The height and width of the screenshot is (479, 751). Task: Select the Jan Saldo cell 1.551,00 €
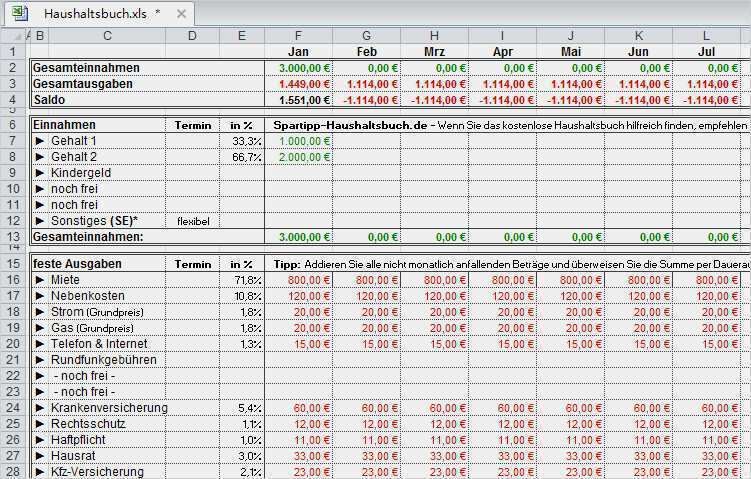click(298, 100)
